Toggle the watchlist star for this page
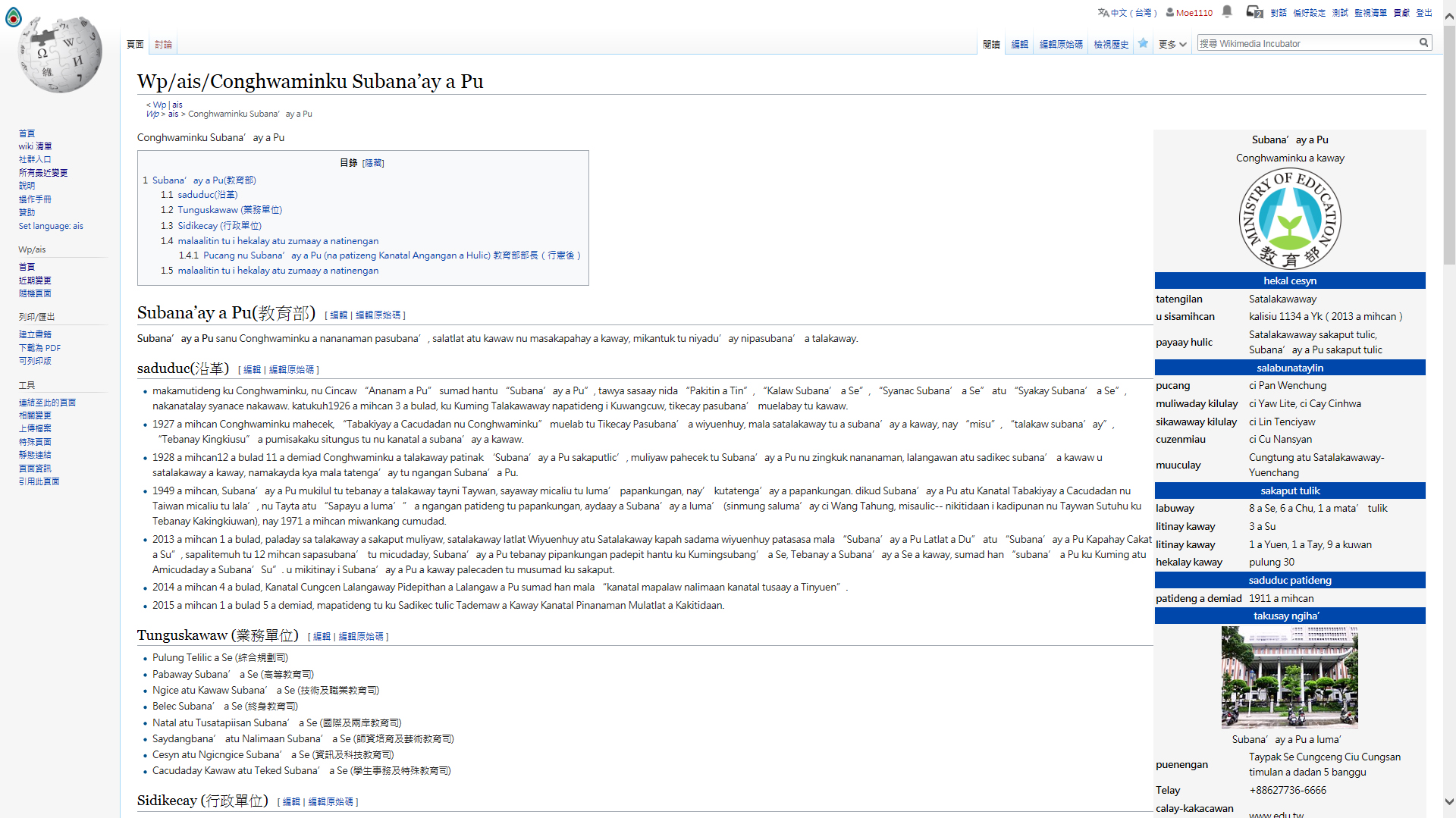 point(1143,43)
